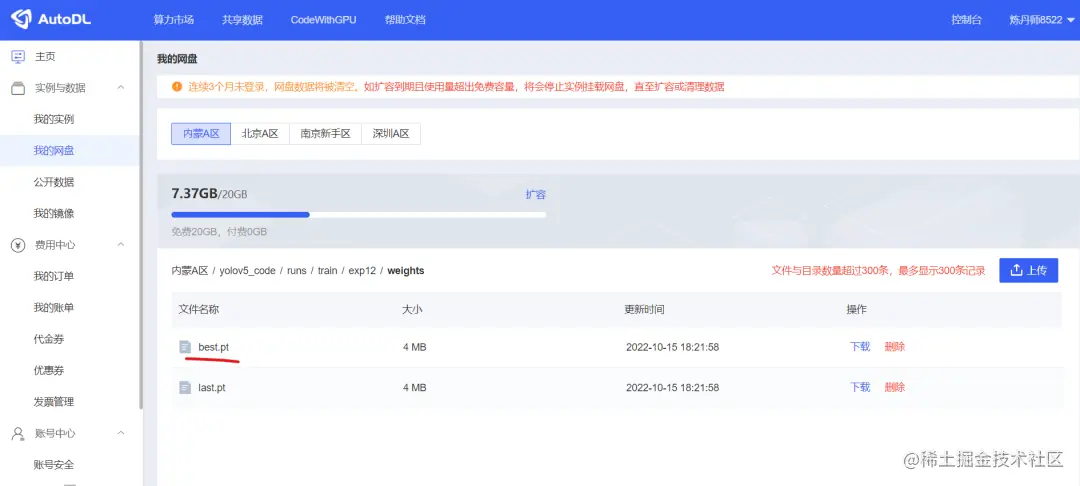Open the 炼丹师8522 user dropdown
1080x486 pixels.
[x=1041, y=20]
